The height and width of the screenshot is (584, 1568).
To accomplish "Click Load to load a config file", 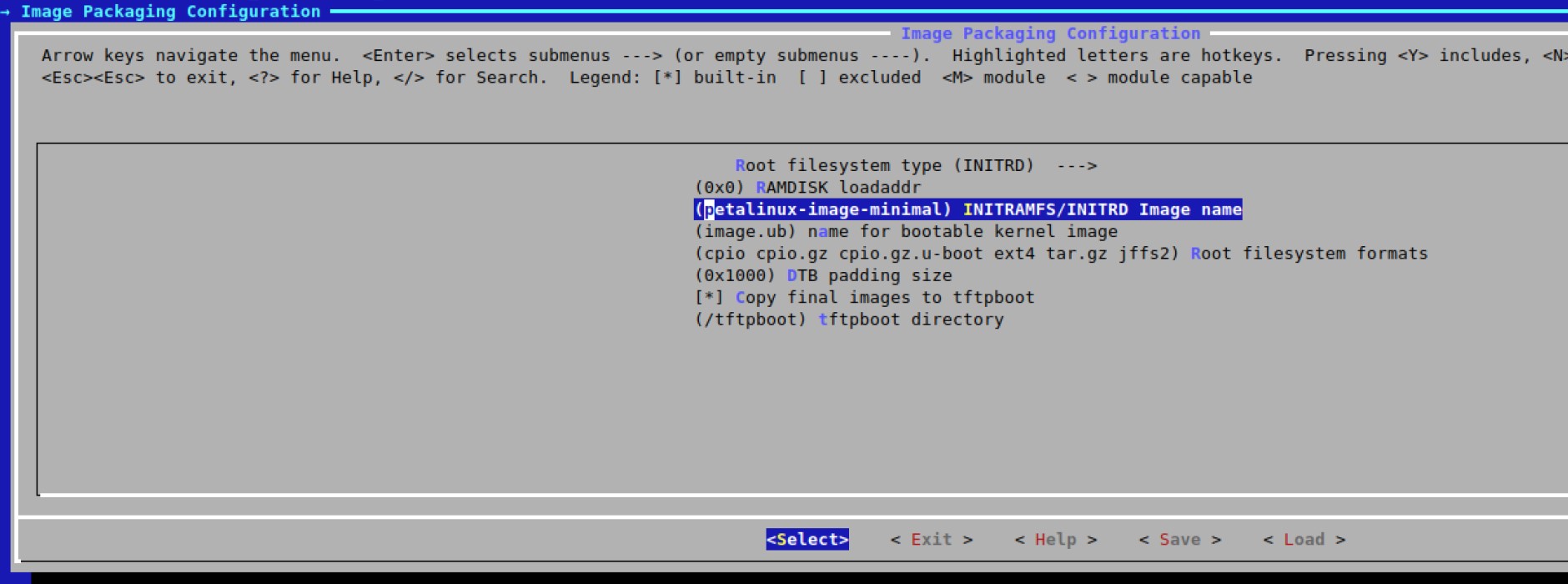I will (x=1304, y=540).
